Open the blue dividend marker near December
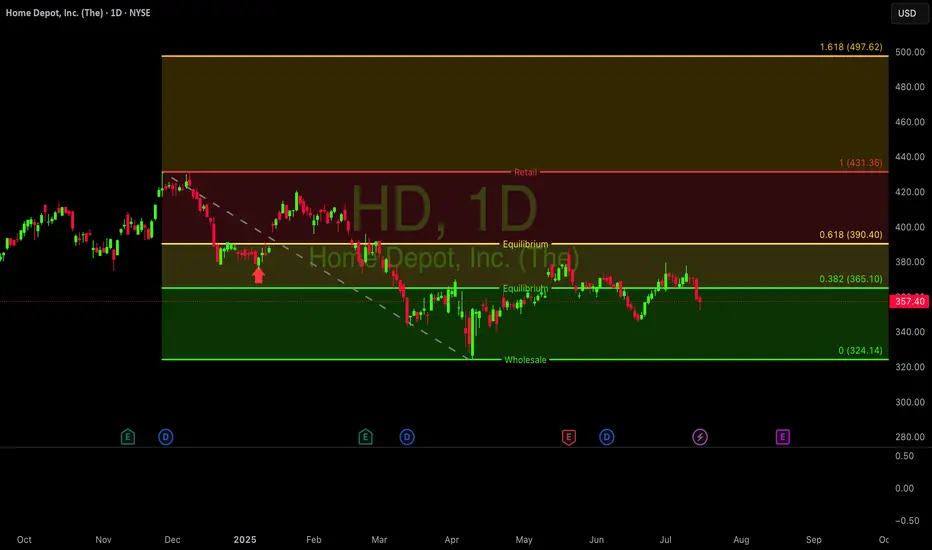Screen dimensions: 932x550 point(166,437)
